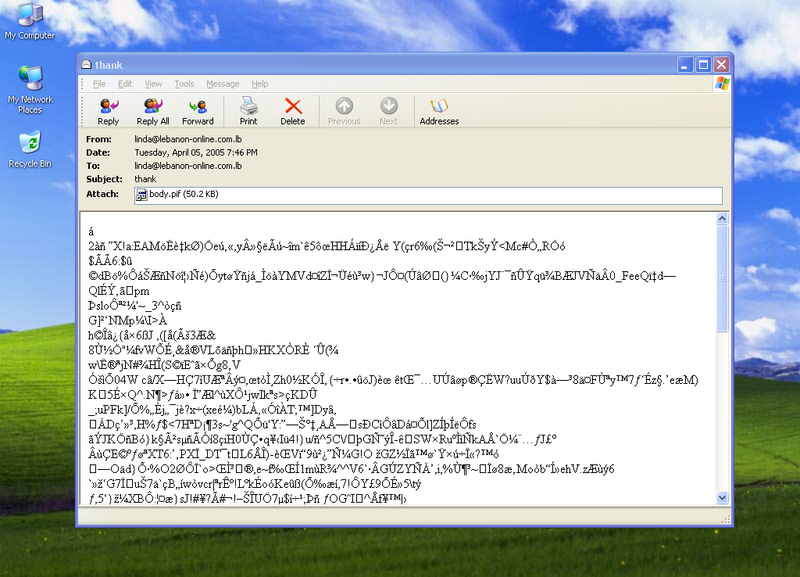Click the Reply toolbar icon

(x=108, y=106)
